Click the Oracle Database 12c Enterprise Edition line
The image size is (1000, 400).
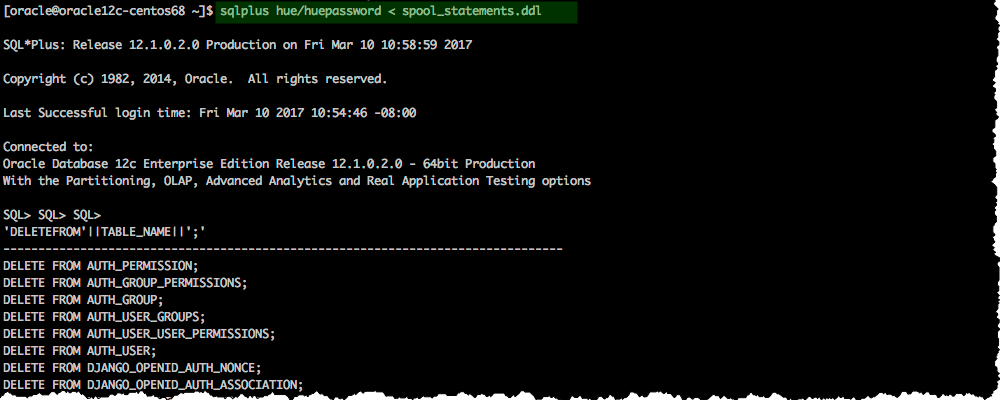point(269,164)
